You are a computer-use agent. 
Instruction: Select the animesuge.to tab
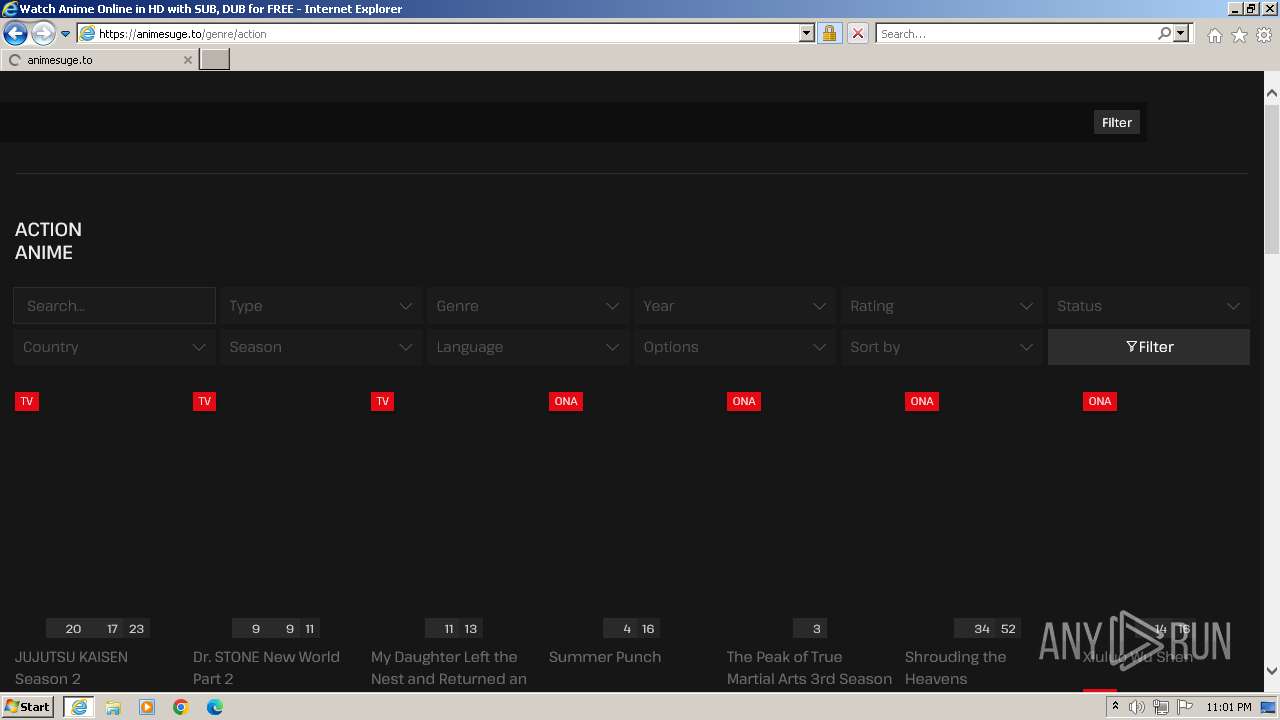98,60
